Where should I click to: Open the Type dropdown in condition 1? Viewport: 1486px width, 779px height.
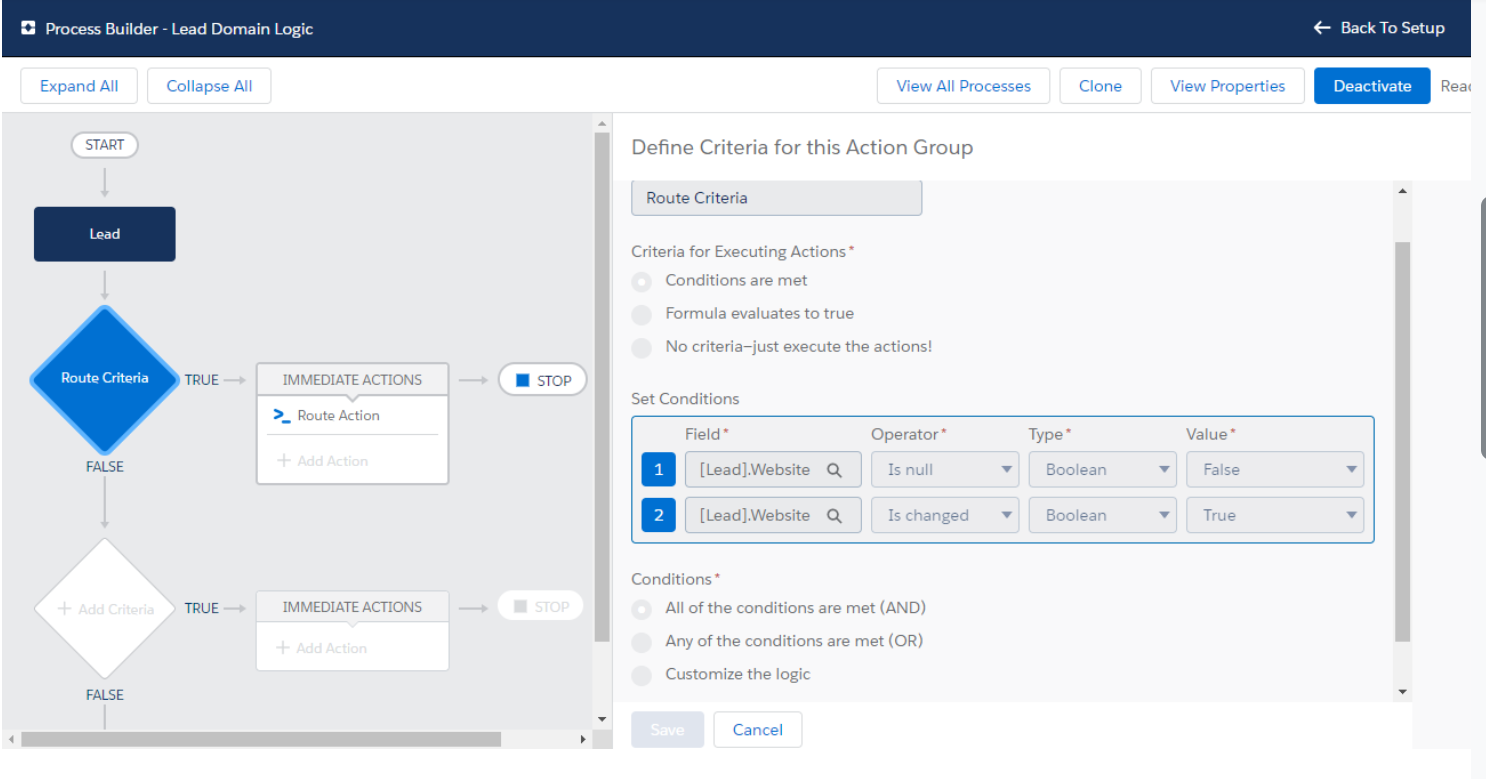tap(1102, 470)
